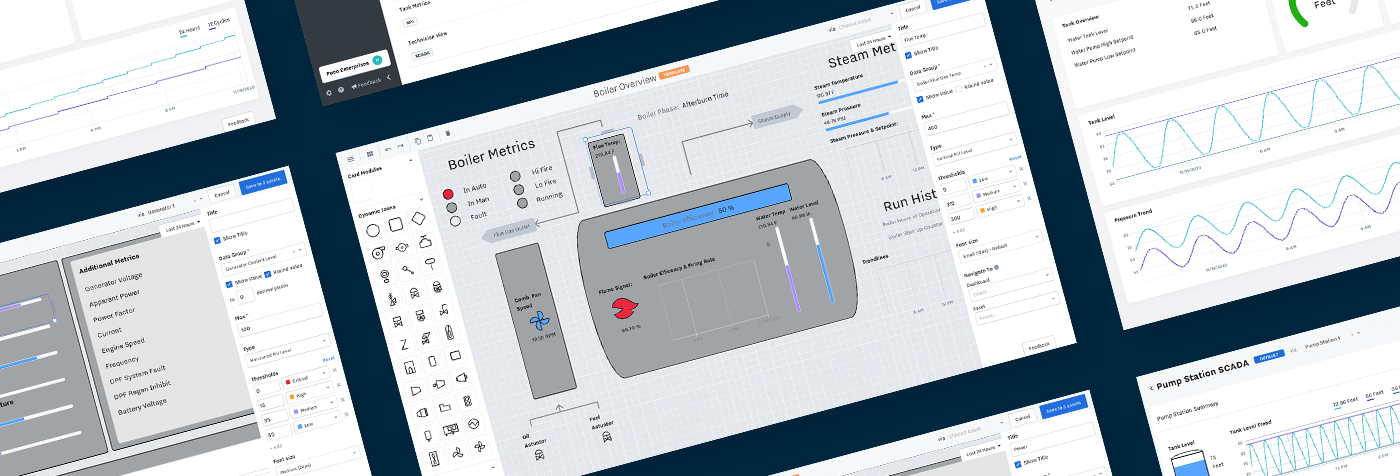This screenshot has height=476, width=1400.
Task: Click the SCADA tag under Technician View
Action: pos(422,54)
